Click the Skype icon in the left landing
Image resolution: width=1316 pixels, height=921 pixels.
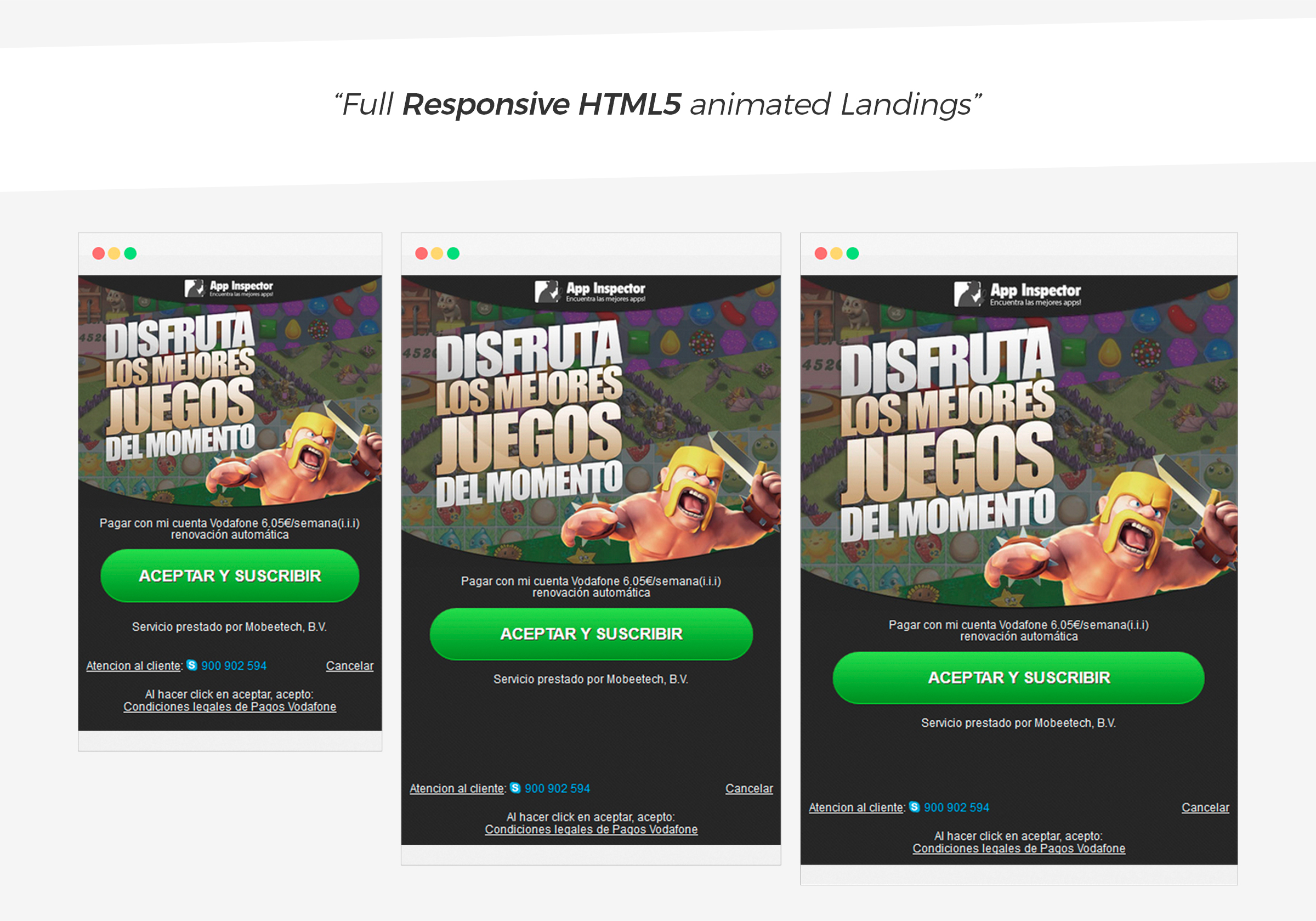coord(192,665)
